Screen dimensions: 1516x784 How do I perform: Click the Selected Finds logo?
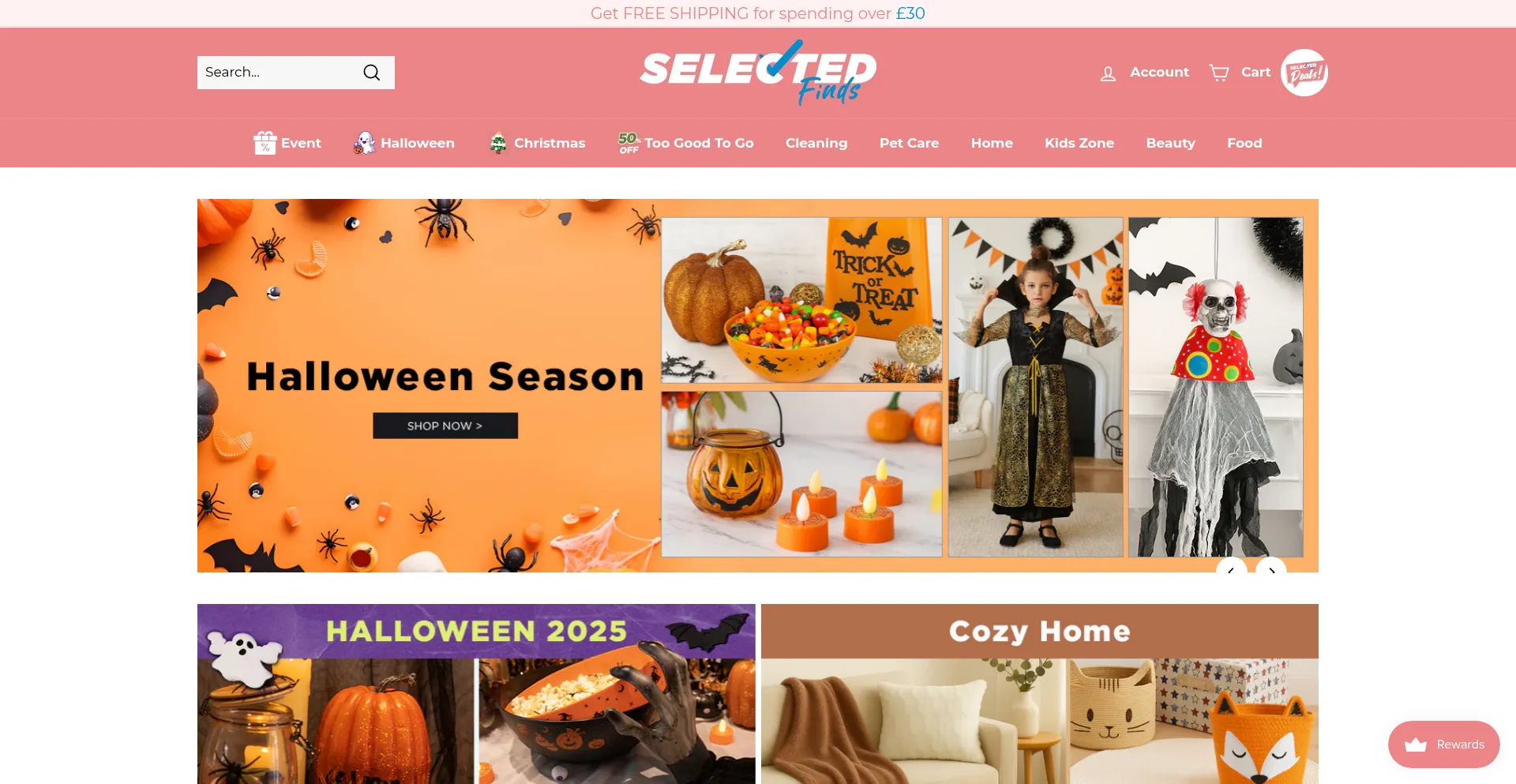point(758,73)
